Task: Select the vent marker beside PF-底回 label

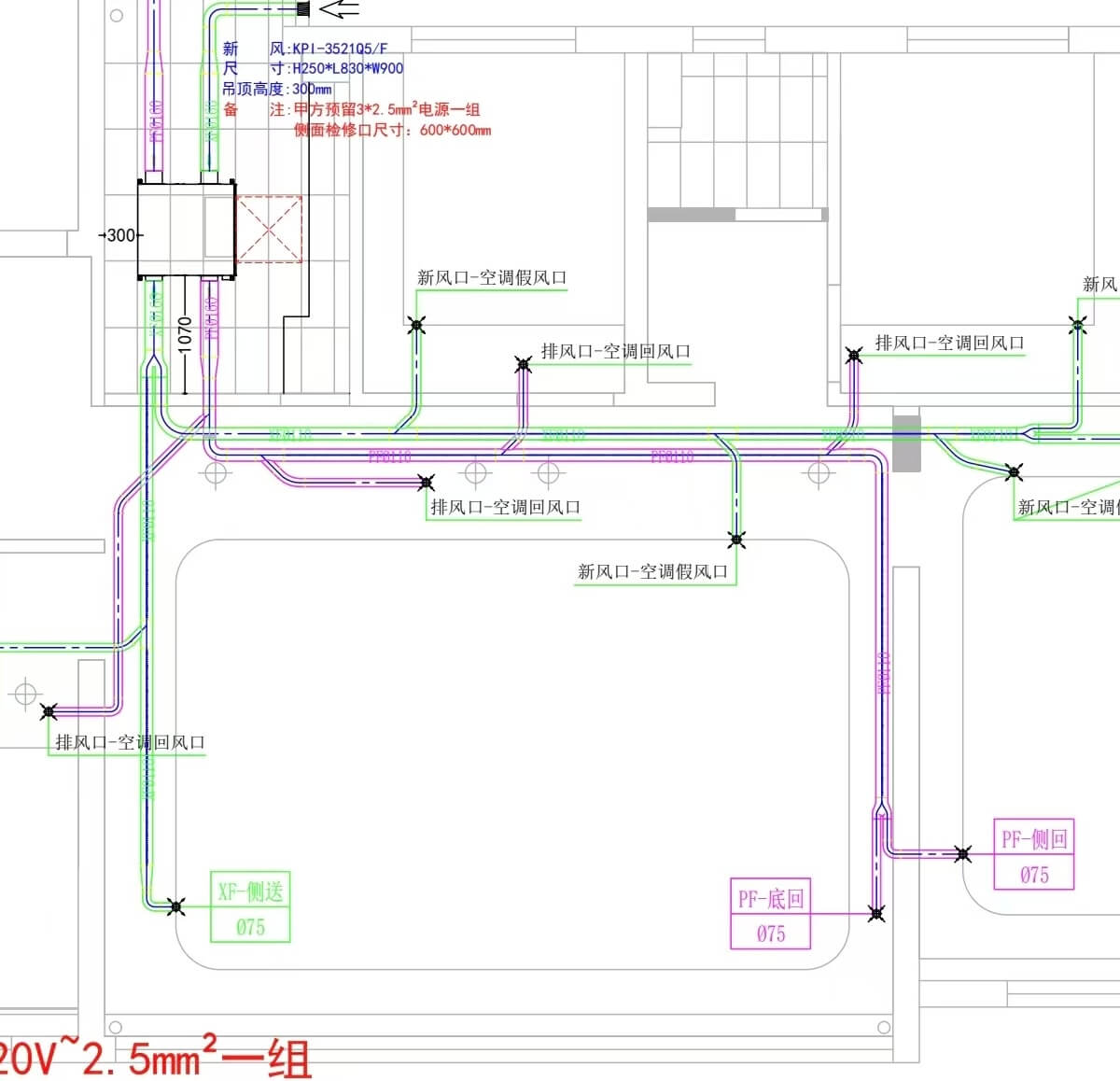Action: click(x=875, y=914)
